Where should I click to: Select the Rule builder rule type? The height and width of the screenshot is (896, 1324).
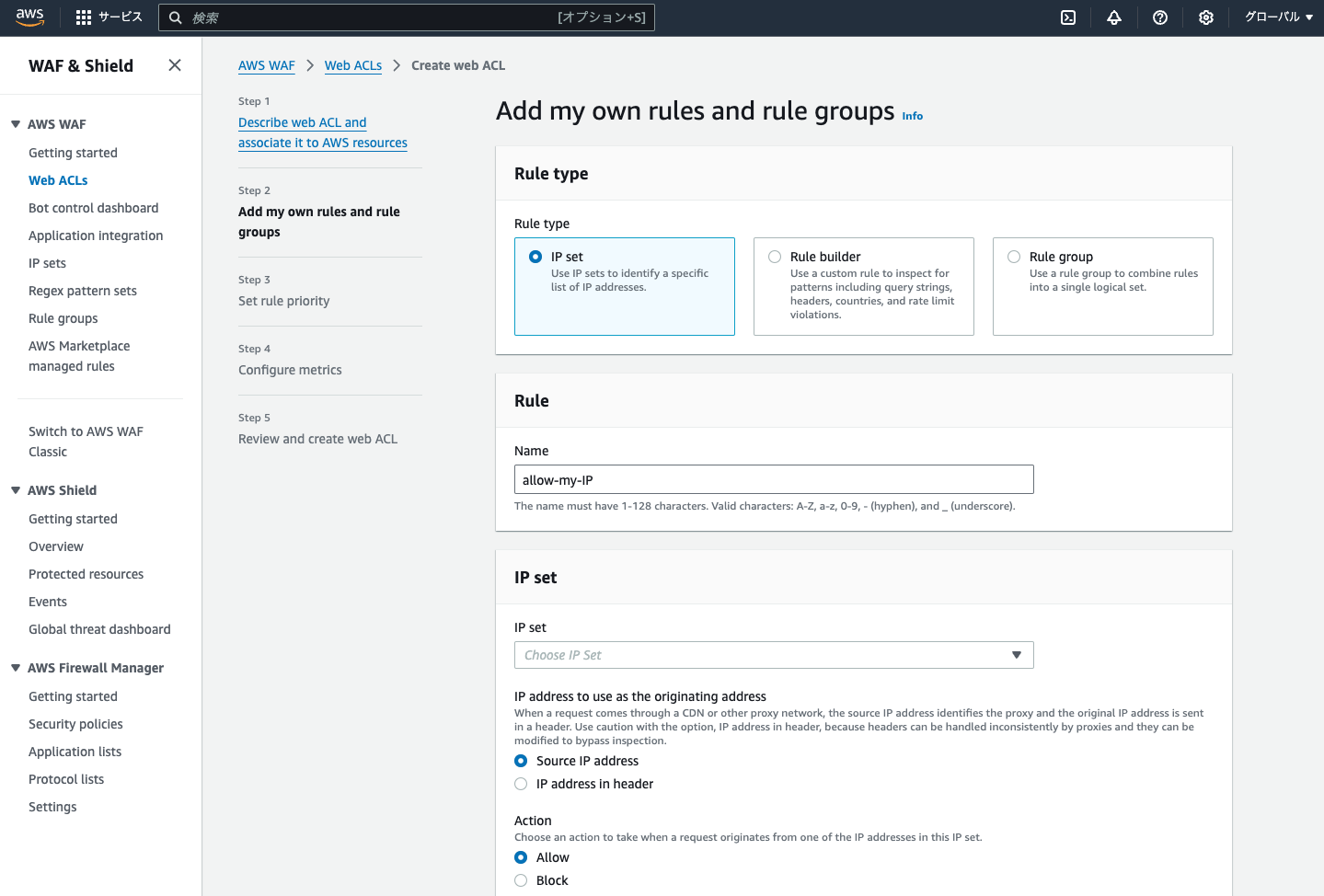tap(864, 286)
